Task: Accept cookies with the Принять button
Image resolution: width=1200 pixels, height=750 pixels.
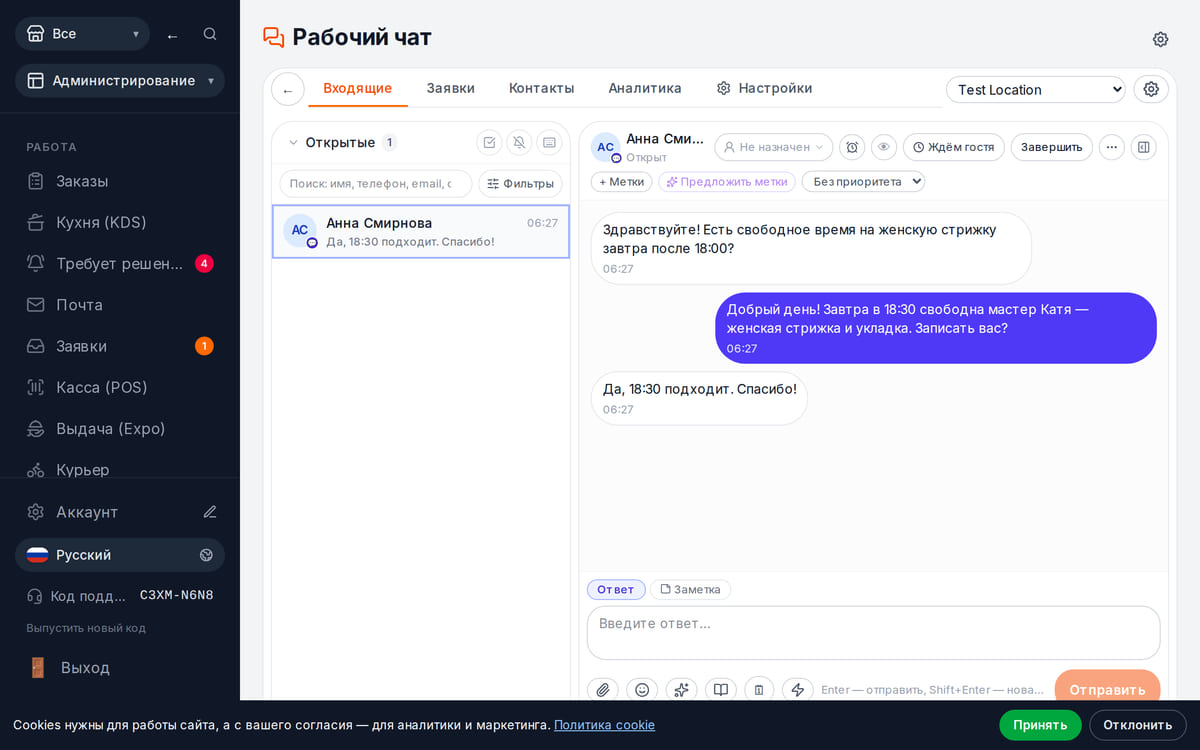Action: pyautogui.click(x=1040, y=725)
